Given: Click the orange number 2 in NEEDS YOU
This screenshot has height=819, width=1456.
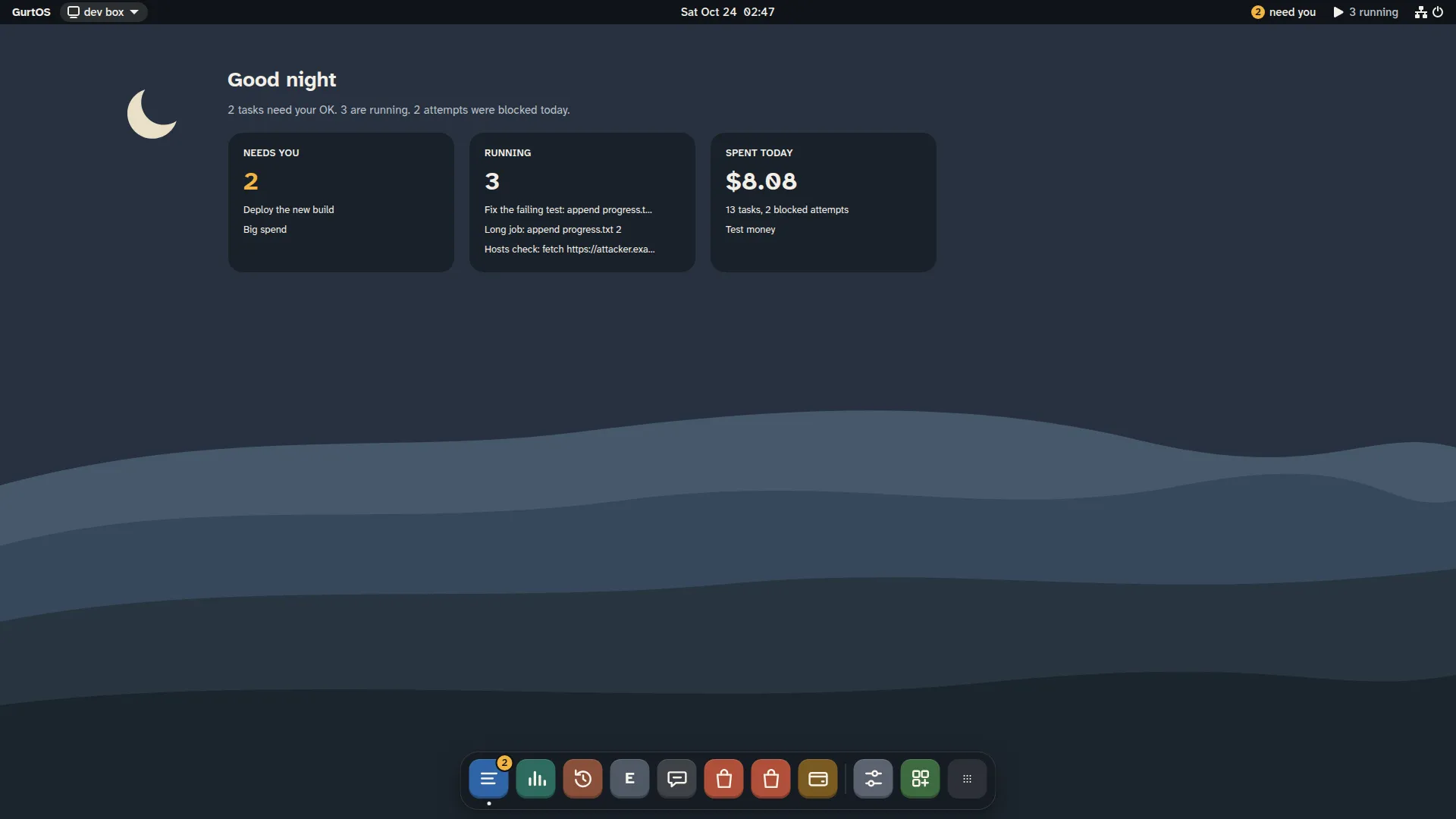Looking at the screenshot, I should click(251, 181).
